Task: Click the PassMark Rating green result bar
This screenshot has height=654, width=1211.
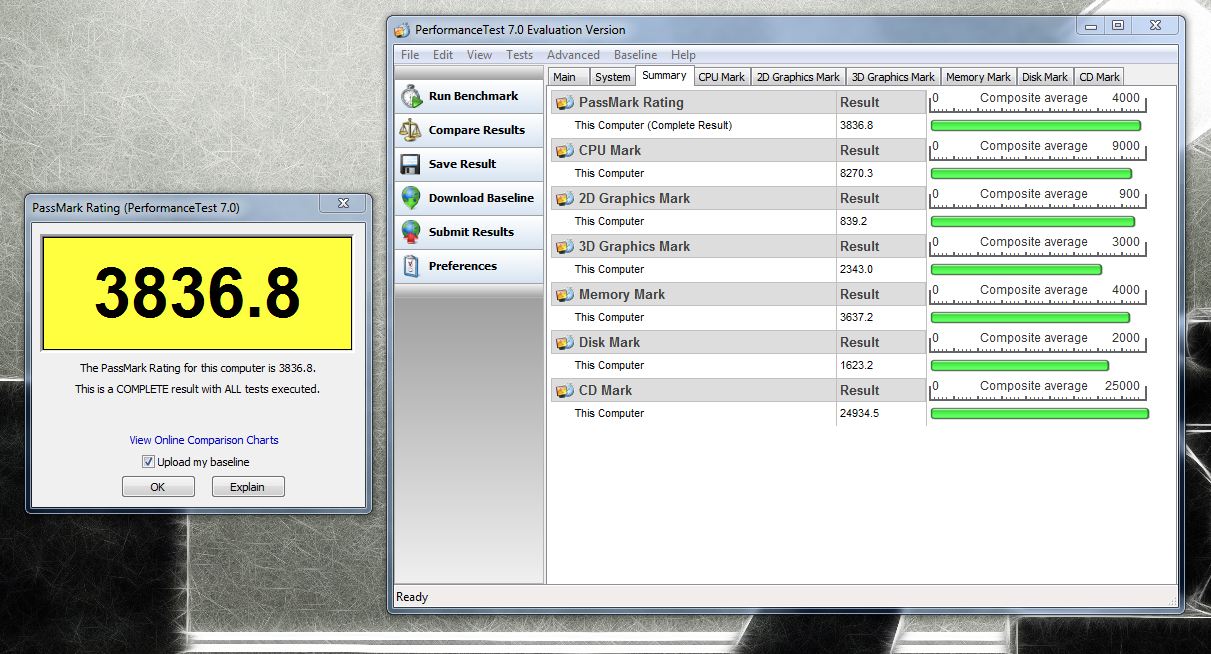Action: click(x=1036, y=126)
